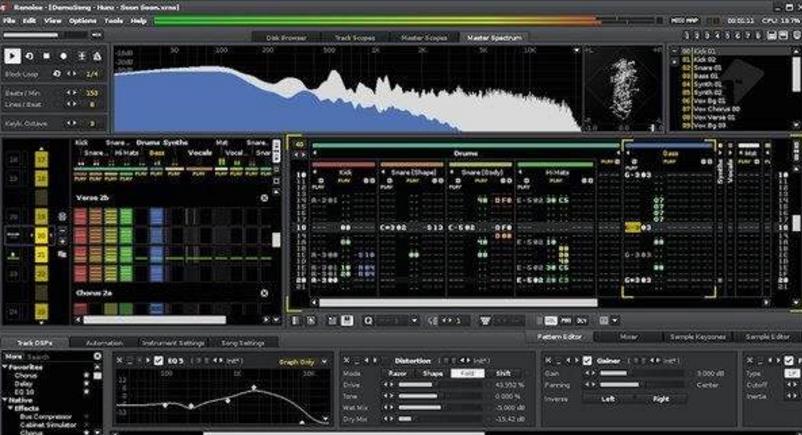Click the Block Loop toggle icon
This screenshot has width=802, height=435.
[56, 74]
